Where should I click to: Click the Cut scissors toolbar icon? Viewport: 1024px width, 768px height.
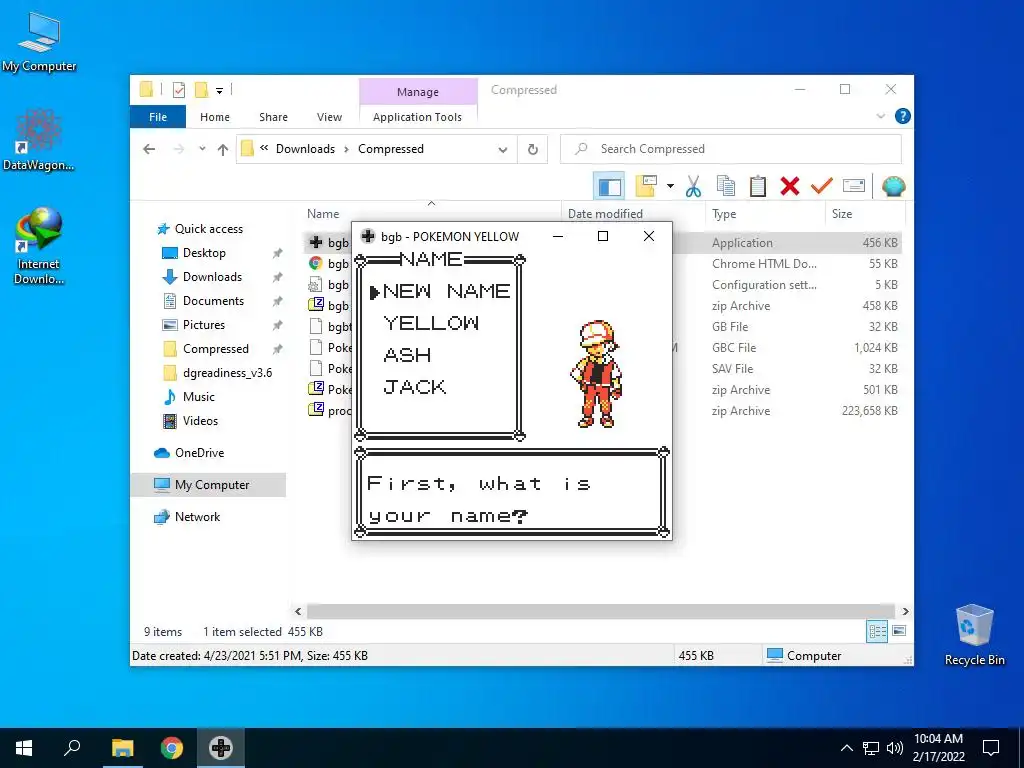(x=694, y=187)
